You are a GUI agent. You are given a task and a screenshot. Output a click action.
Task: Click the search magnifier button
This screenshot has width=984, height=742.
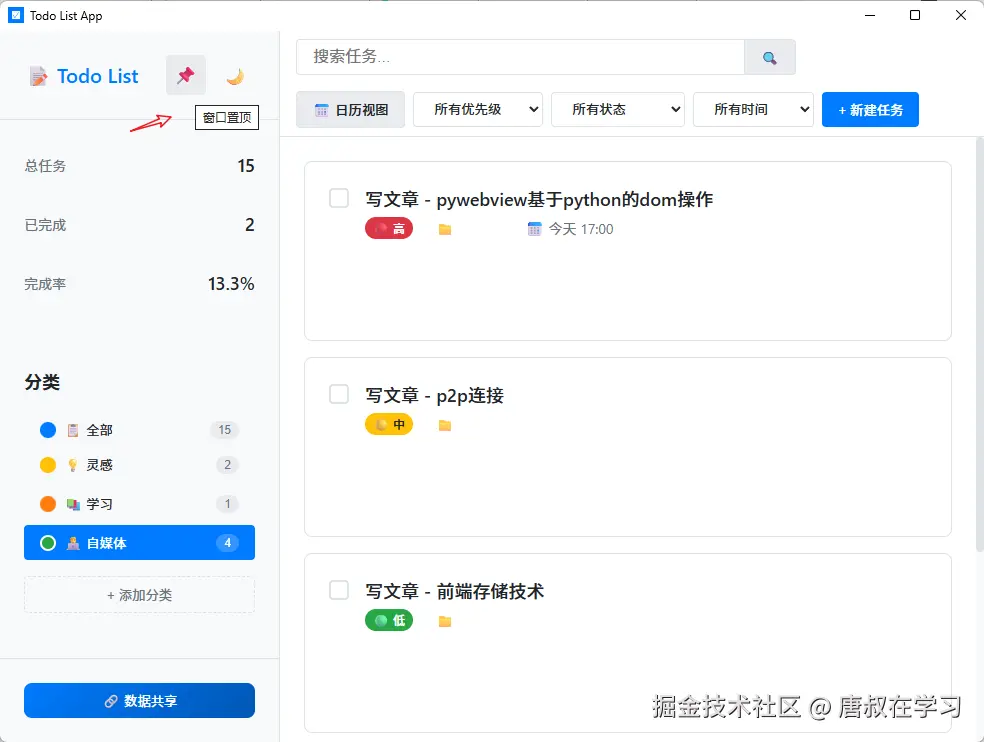(x=769, y=57)
